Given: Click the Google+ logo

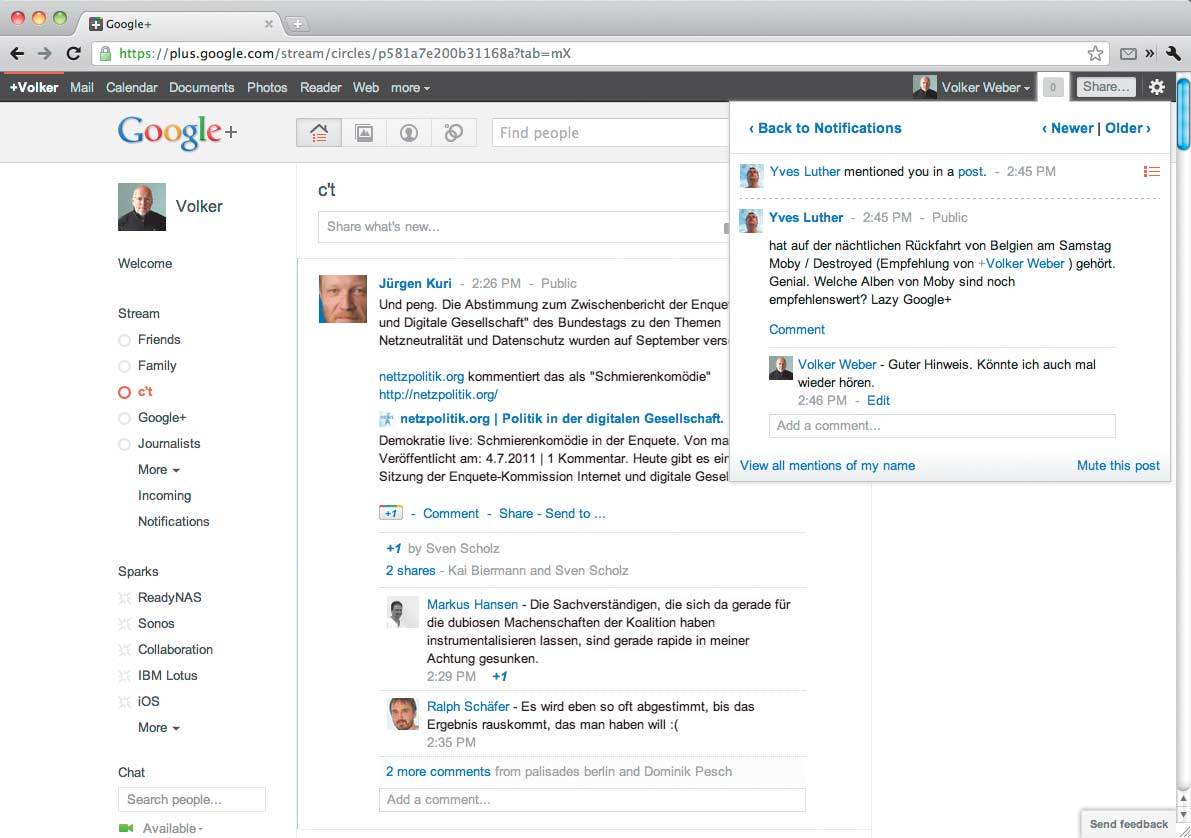Looking at the screenshot, I should click(x=178, y=132).
